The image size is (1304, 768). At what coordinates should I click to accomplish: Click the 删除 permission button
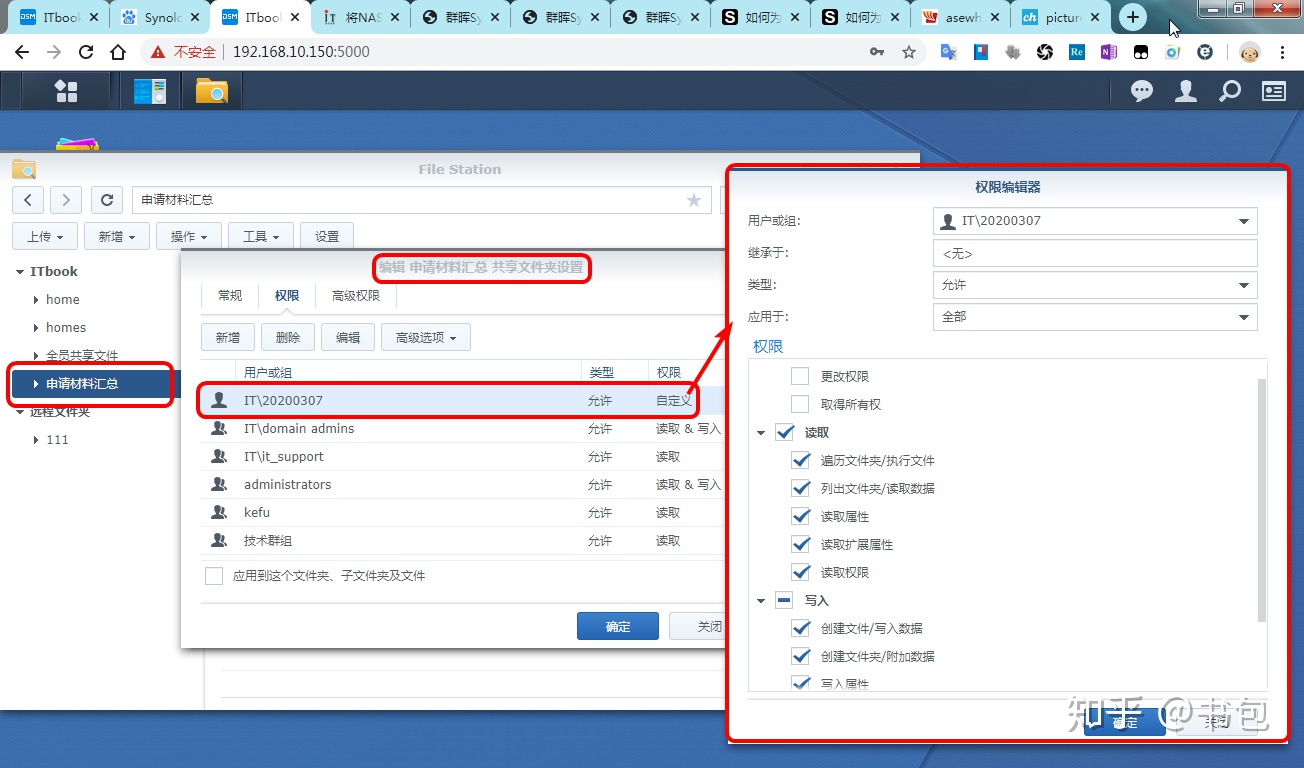pos(288,337)
